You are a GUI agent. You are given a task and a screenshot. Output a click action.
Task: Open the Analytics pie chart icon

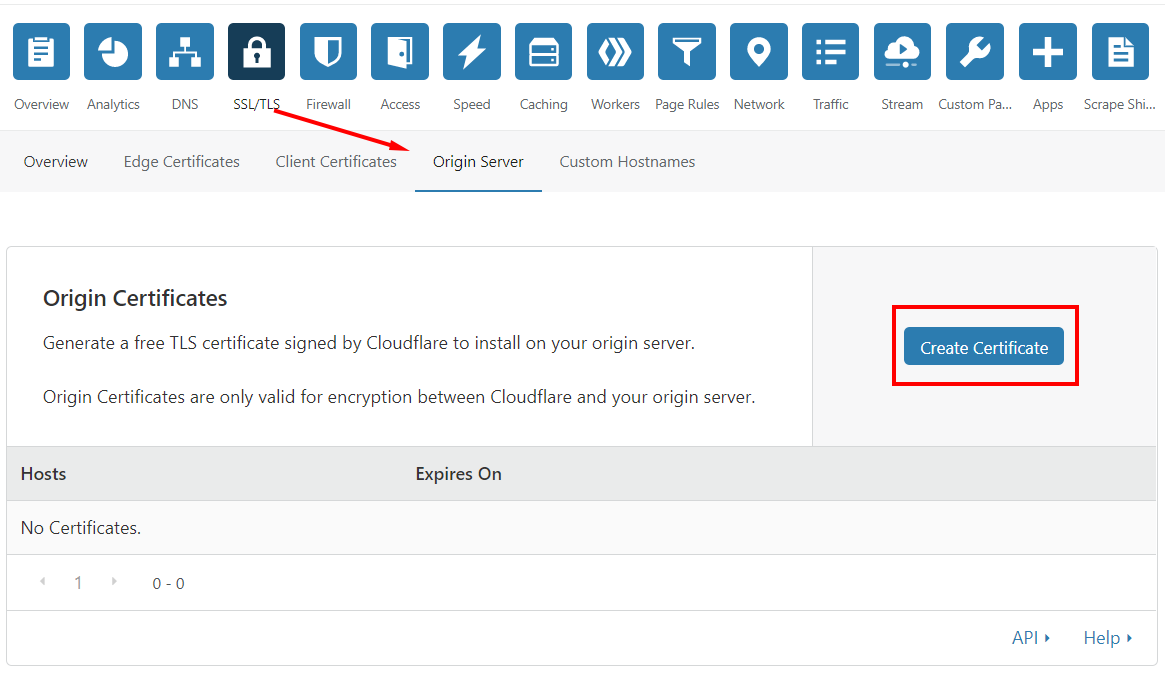coord(113,51)
